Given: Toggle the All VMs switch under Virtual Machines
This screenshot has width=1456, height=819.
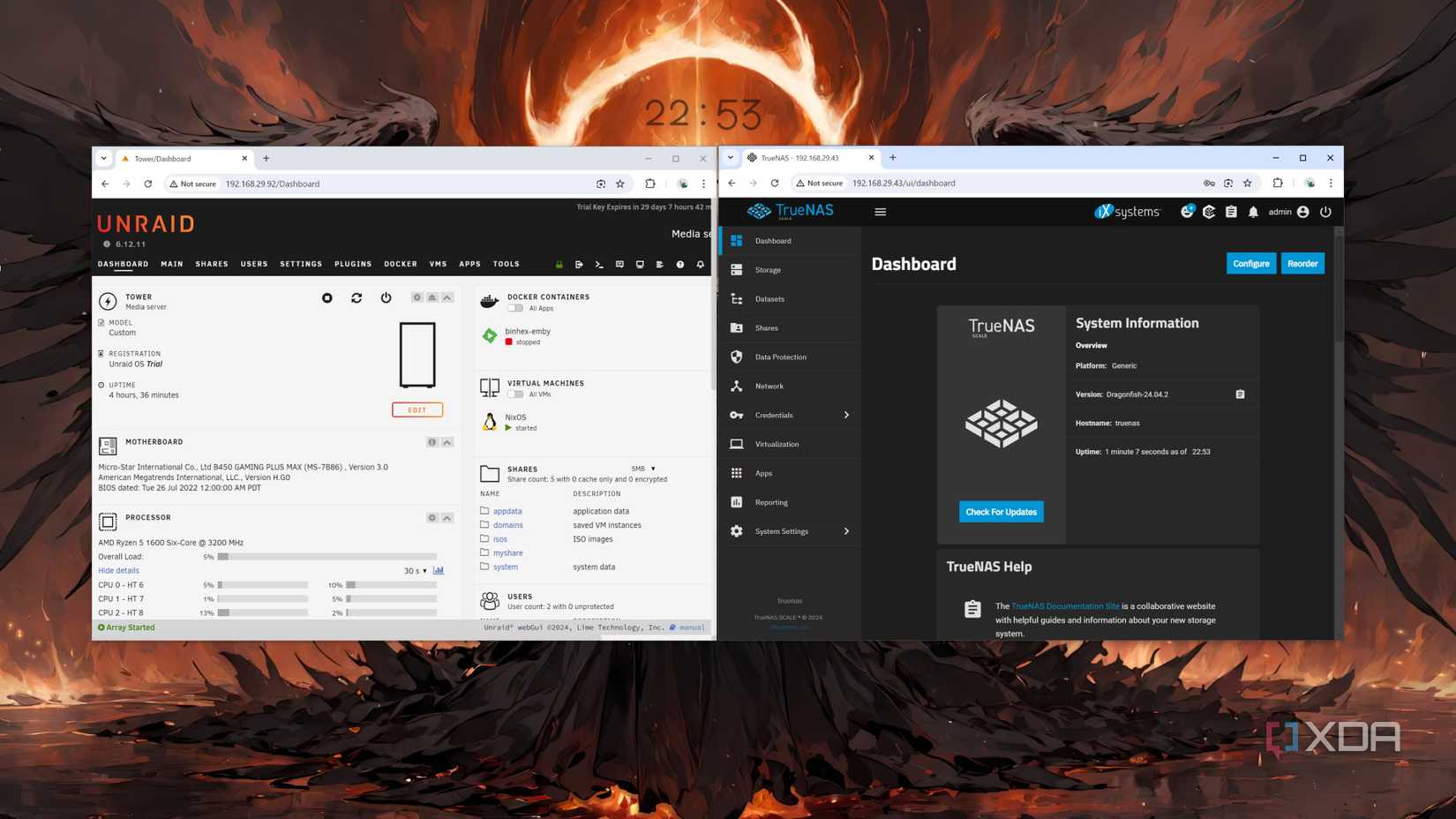Looking at the screenshot, I should 514,394.
